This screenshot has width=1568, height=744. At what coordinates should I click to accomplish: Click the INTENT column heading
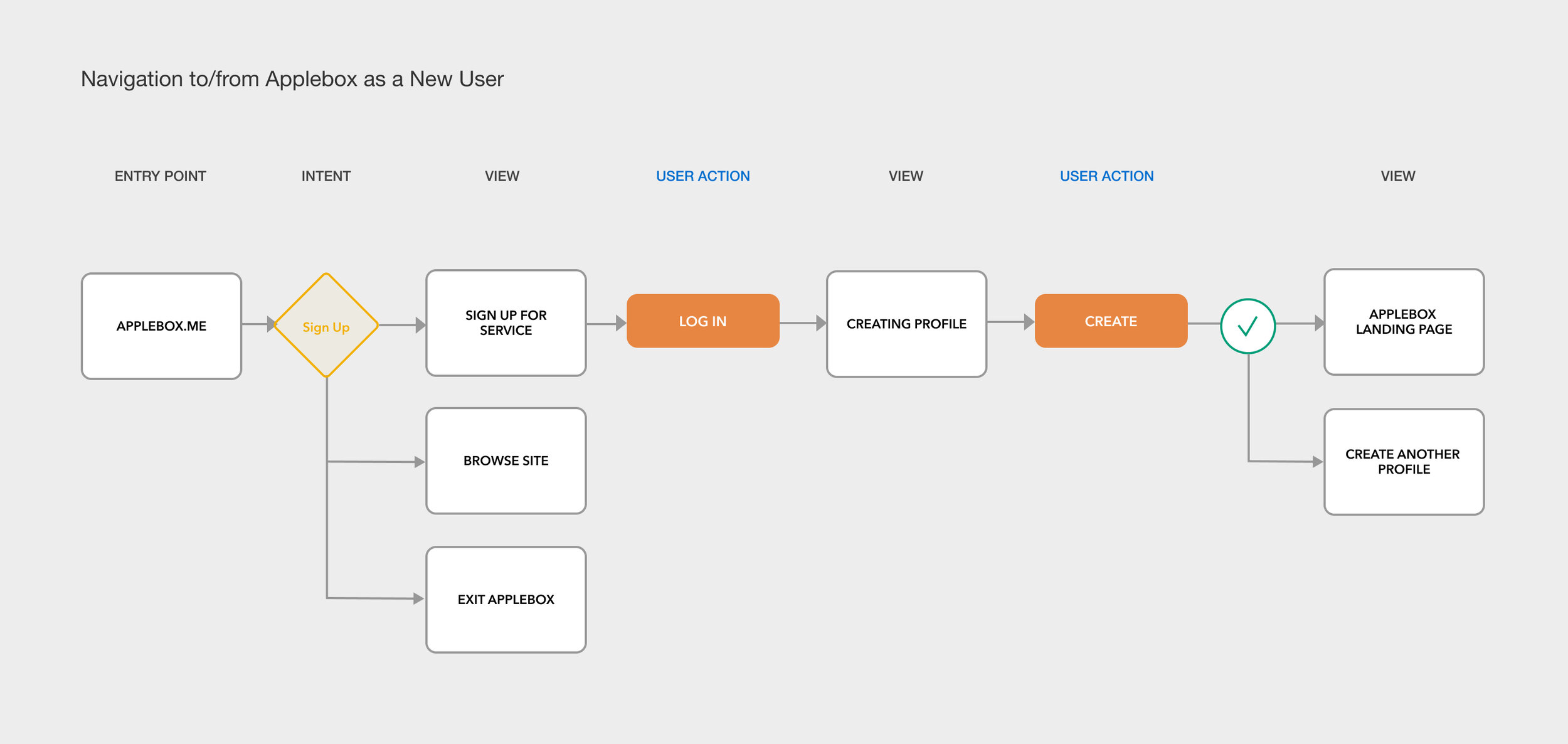[326, 176]
